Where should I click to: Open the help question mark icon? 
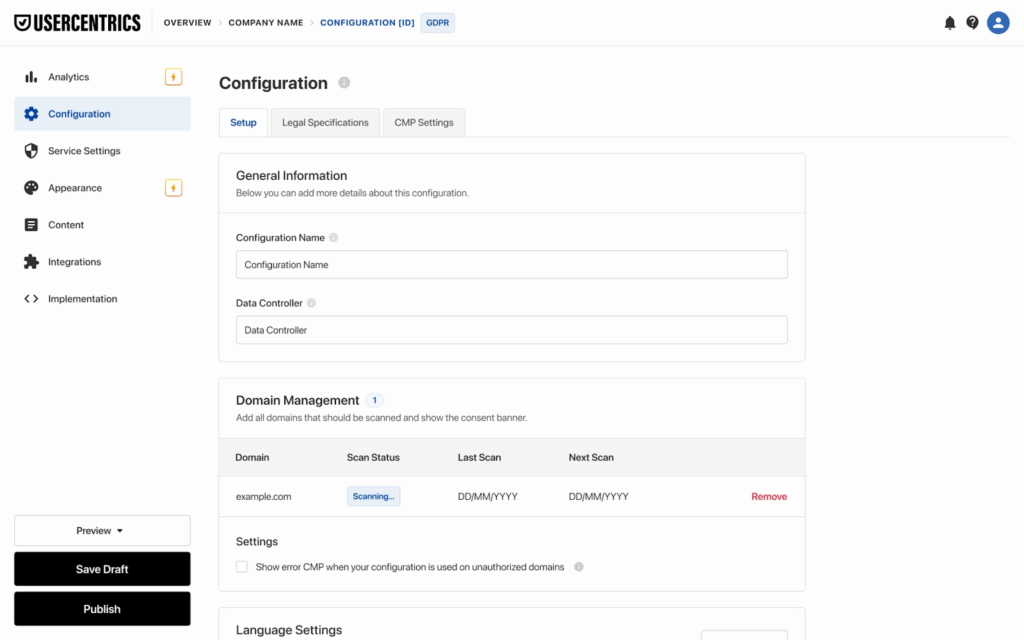[972, 23]
